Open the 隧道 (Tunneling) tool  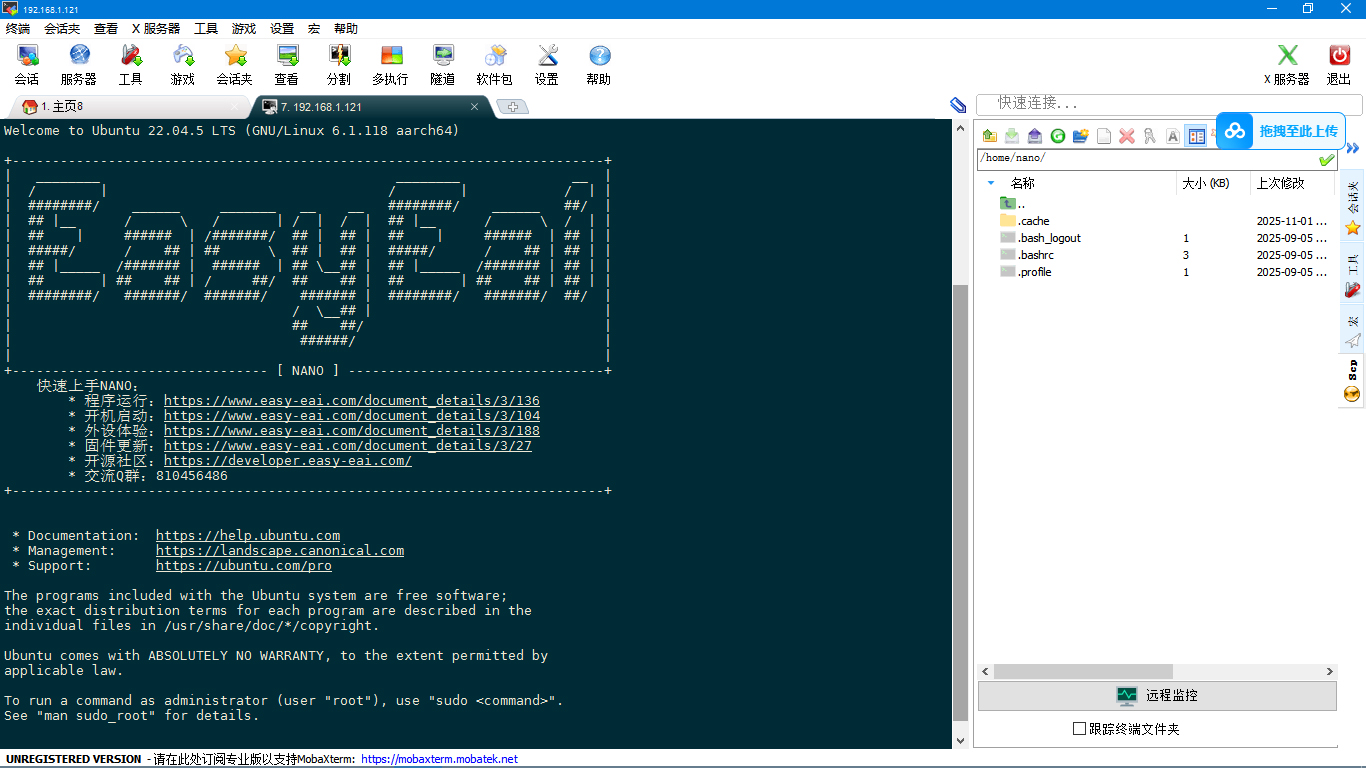click(442, 64)
